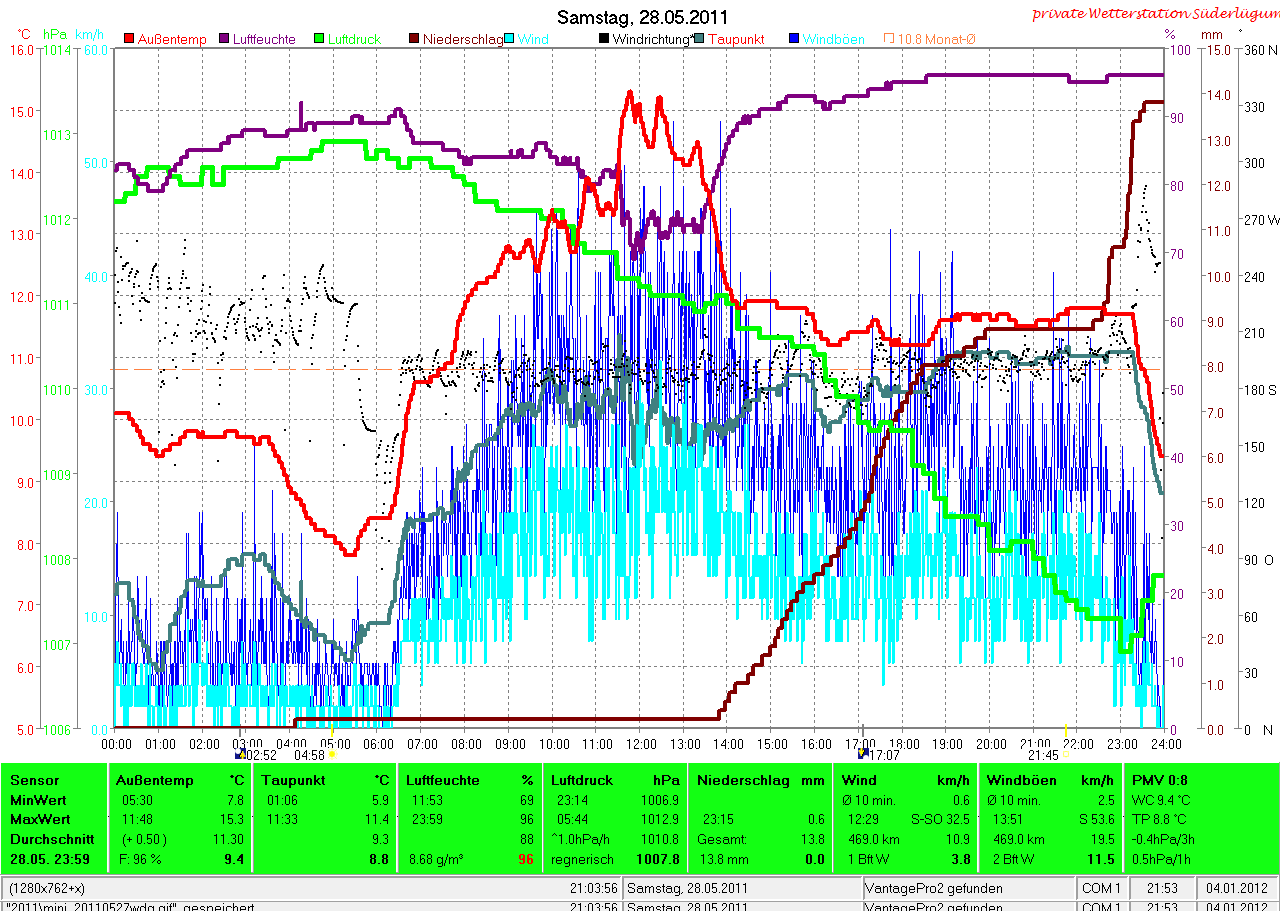
Task: Toggle the empty 10.8 Monat-Ø legend box
Action: [888, 39]
